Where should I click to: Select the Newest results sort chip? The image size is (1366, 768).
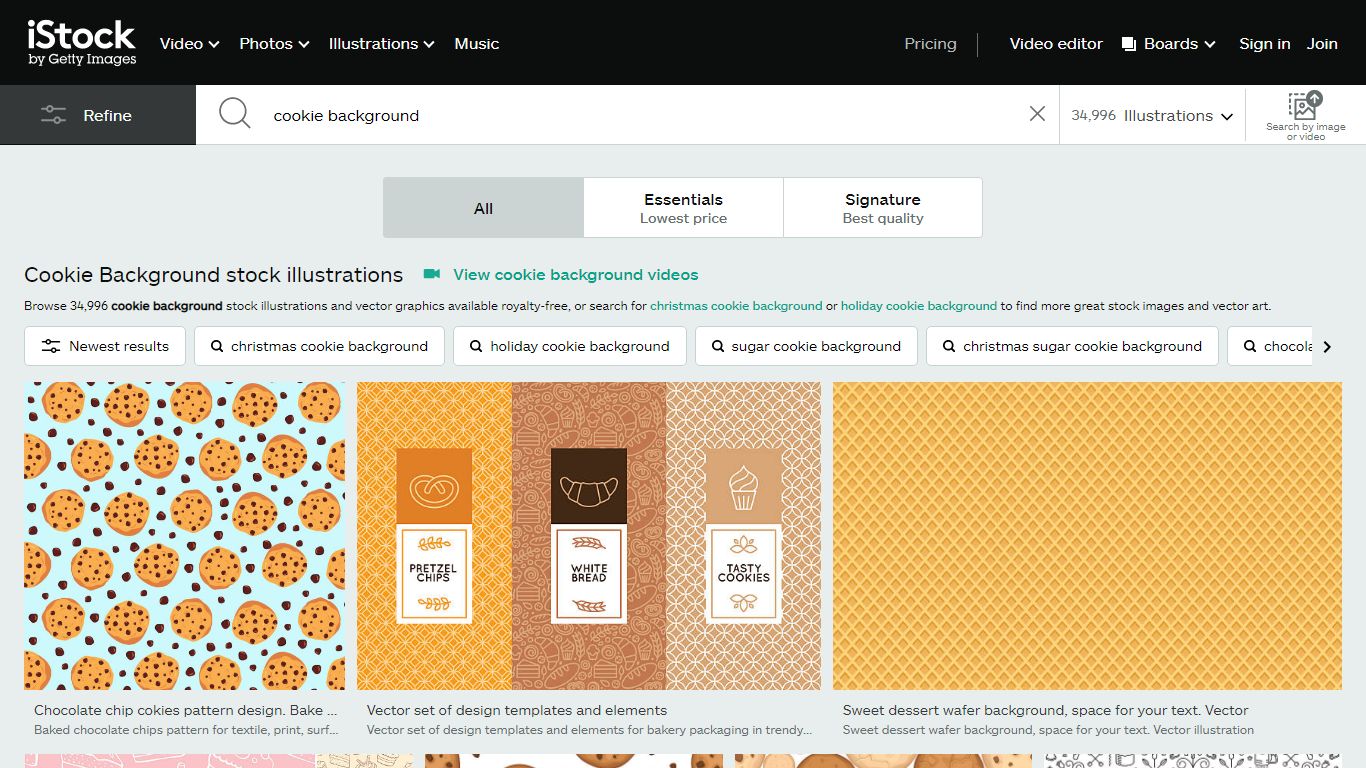tap(105, 346)
